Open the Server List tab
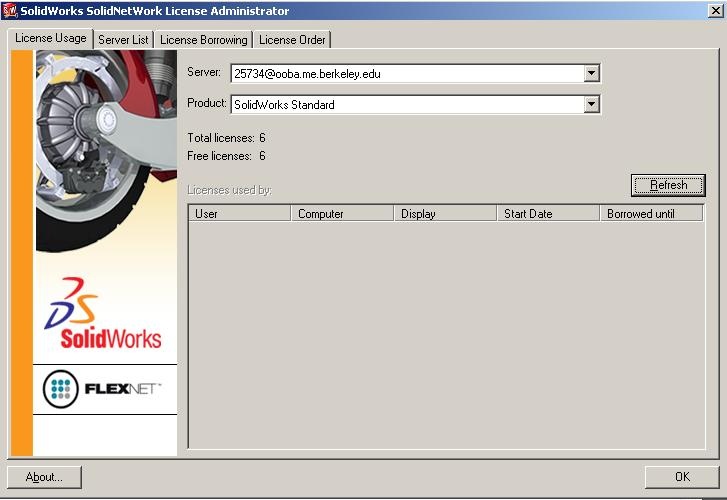Image resolution: width=727 pixels, height=500 pixels. pyautogui.click(x=123, y=40)
